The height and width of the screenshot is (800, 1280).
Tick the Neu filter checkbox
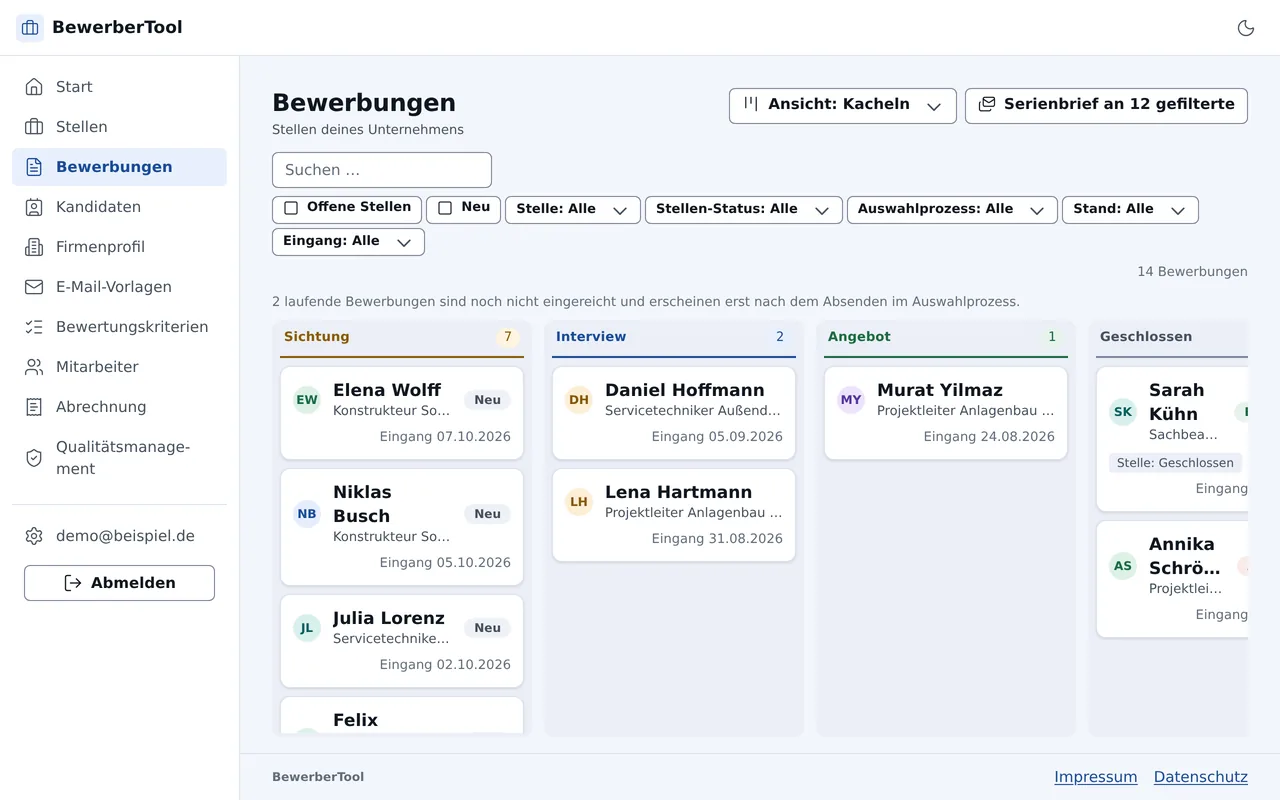pos(445,208)
